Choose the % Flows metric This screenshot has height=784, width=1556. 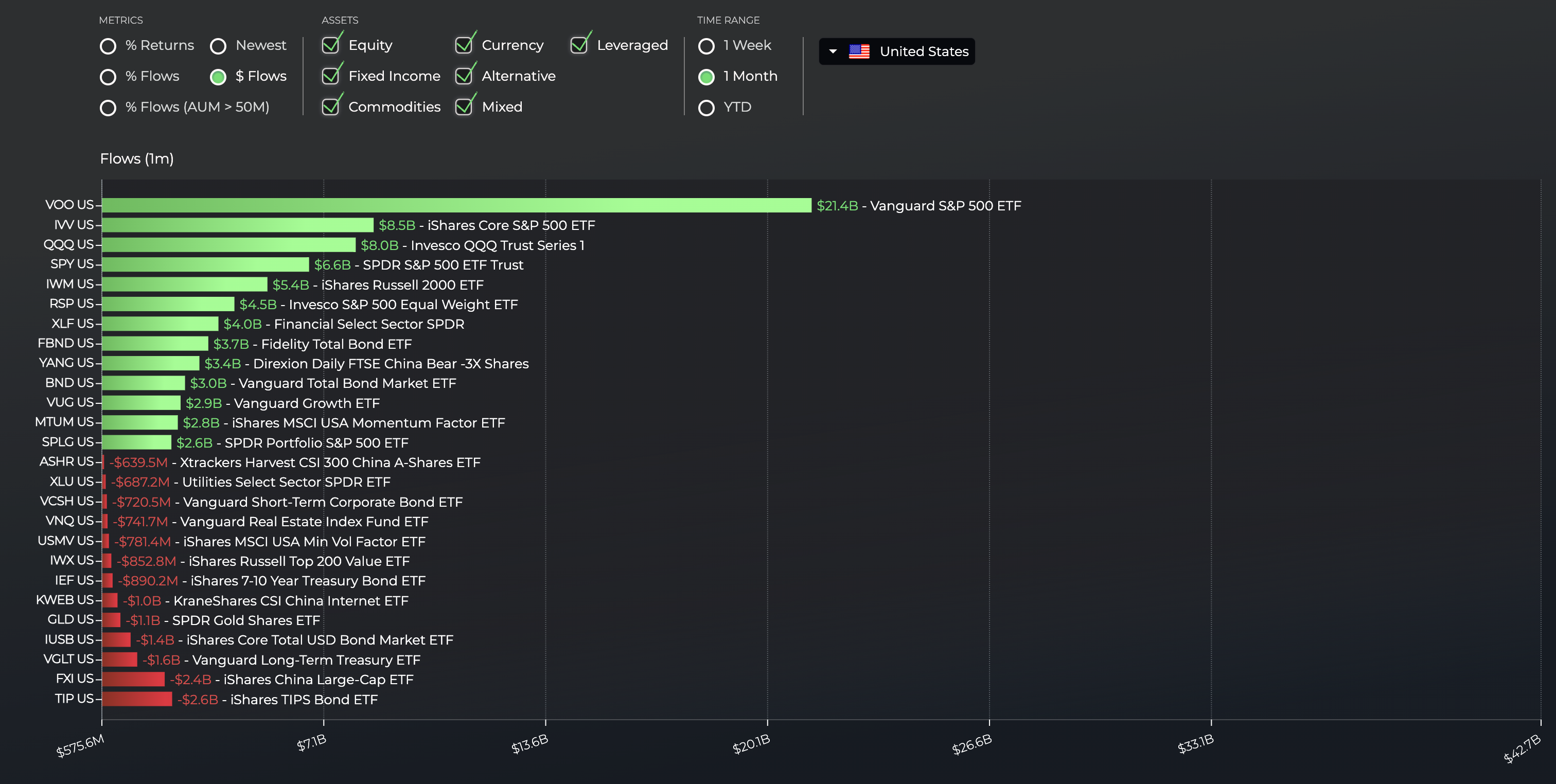[x=108, y=77]
